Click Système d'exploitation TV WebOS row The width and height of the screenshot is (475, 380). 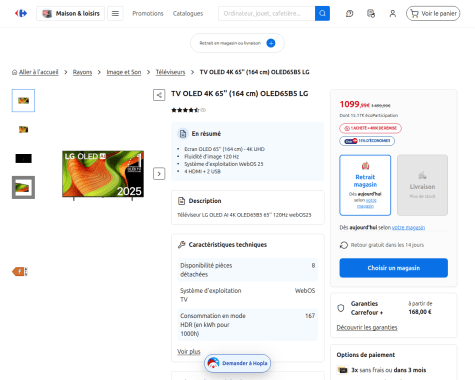pos(248,295)
